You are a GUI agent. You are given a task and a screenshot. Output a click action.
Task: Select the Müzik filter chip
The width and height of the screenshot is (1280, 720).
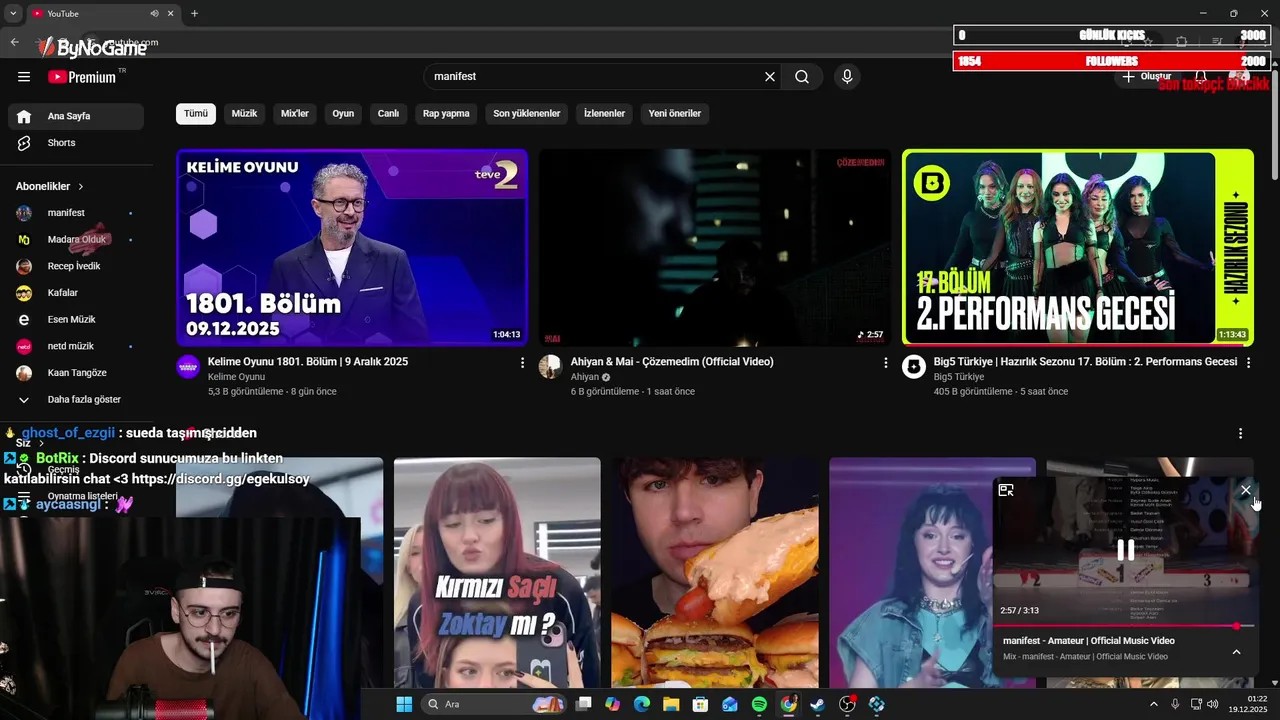click(x=244, y=114)
